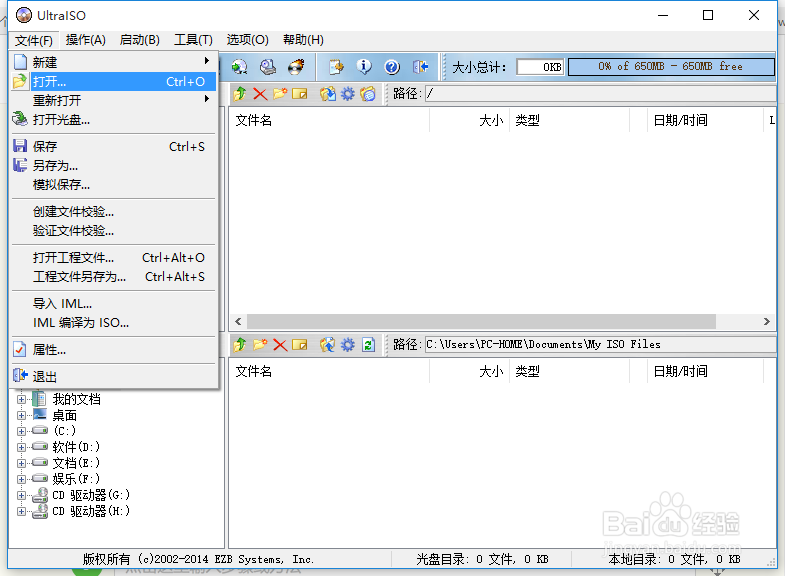Viewport: 785px width, 576px height.
Task: Click the lower pane 大小 column header
Action: (470, 371)
